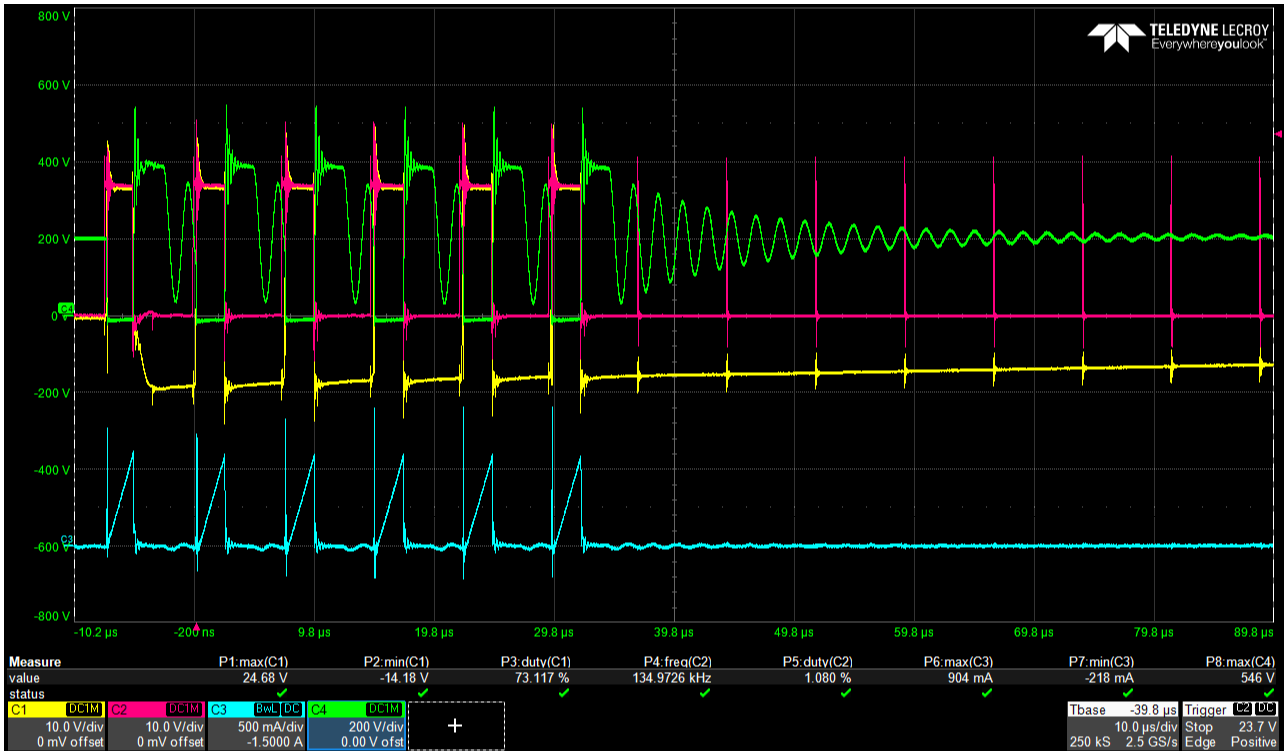Open the C1 channel descriptor box
Screen dimensions: 1287x755
click(55, 725)
